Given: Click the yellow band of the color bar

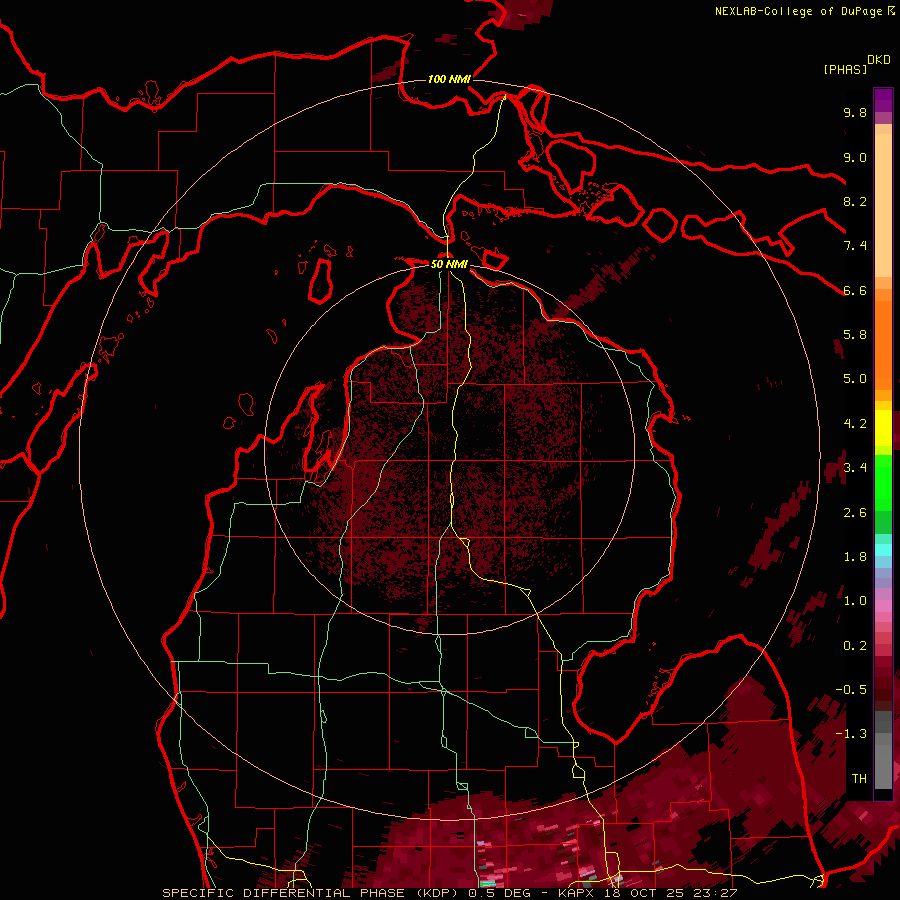Looking at the screenshot, I should click(883, 428).
